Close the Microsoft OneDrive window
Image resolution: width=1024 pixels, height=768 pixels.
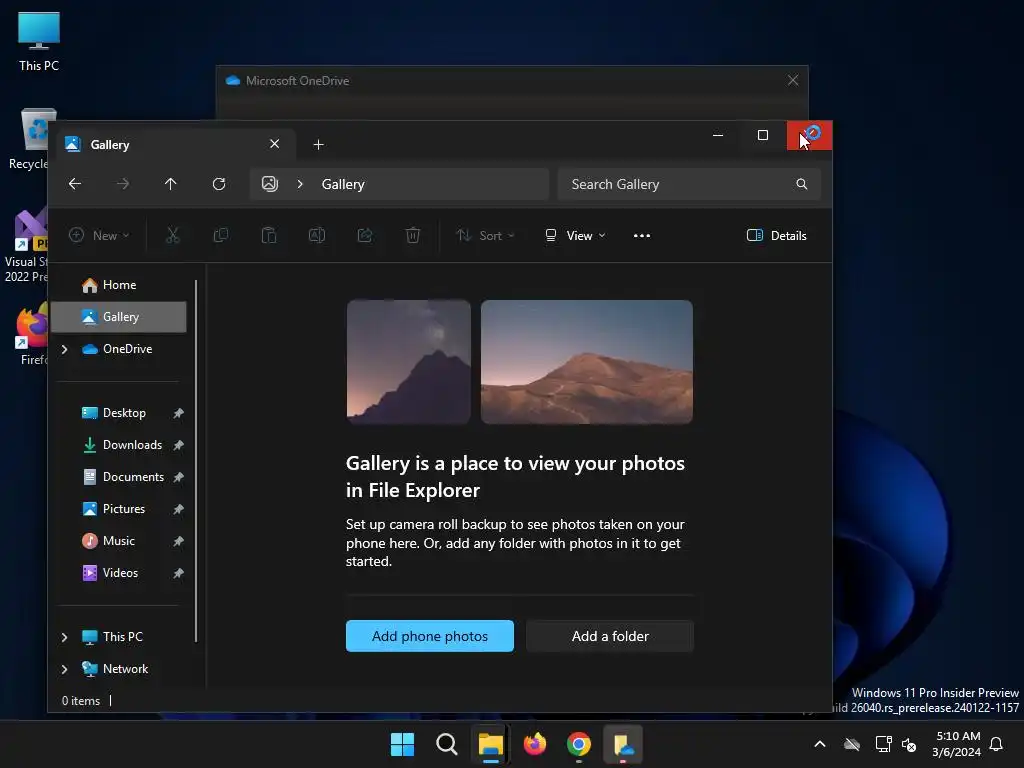(793, 80)
